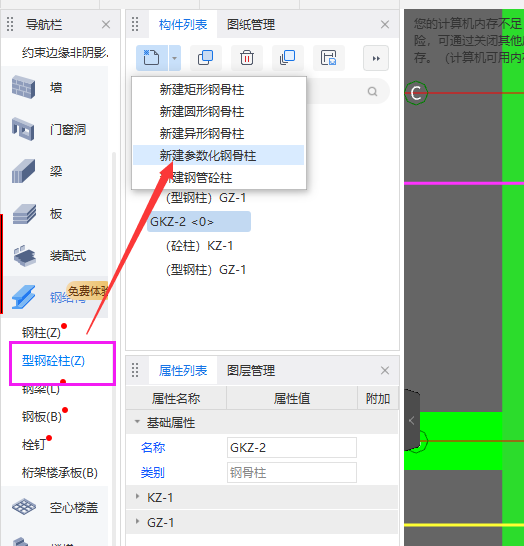The width and height of the screenshot is (524, 546).
Task: Close the 构件列表 panel
Action: [385, 25]
